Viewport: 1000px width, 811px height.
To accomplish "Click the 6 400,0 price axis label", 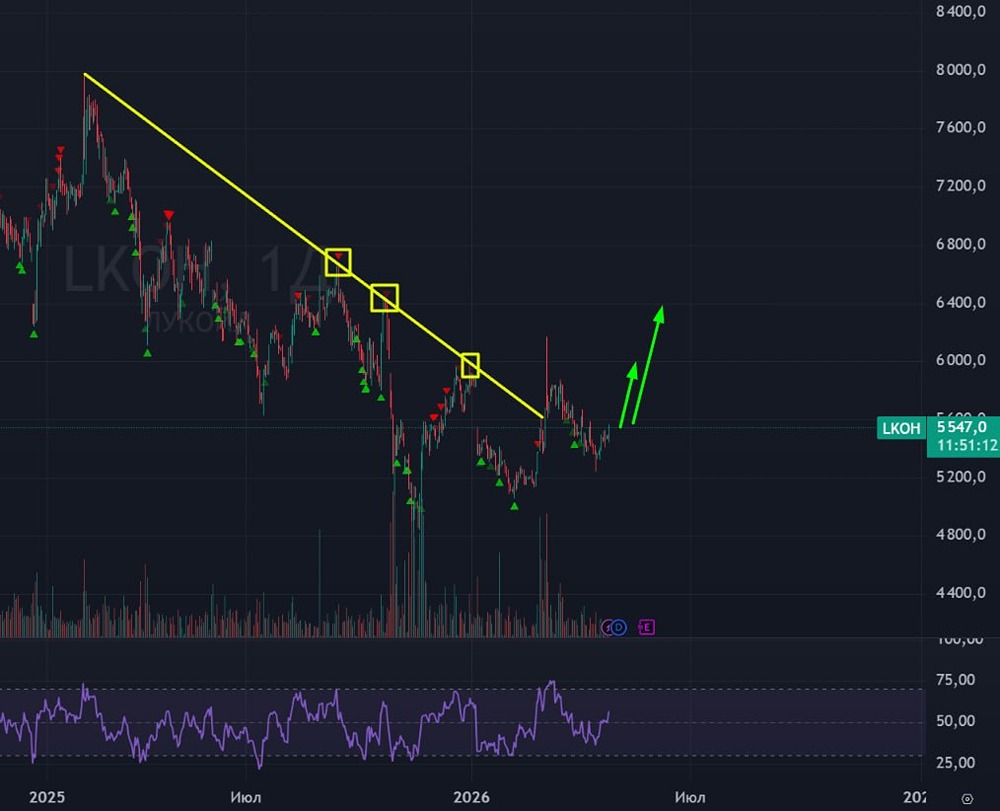I will pos(961,302).
